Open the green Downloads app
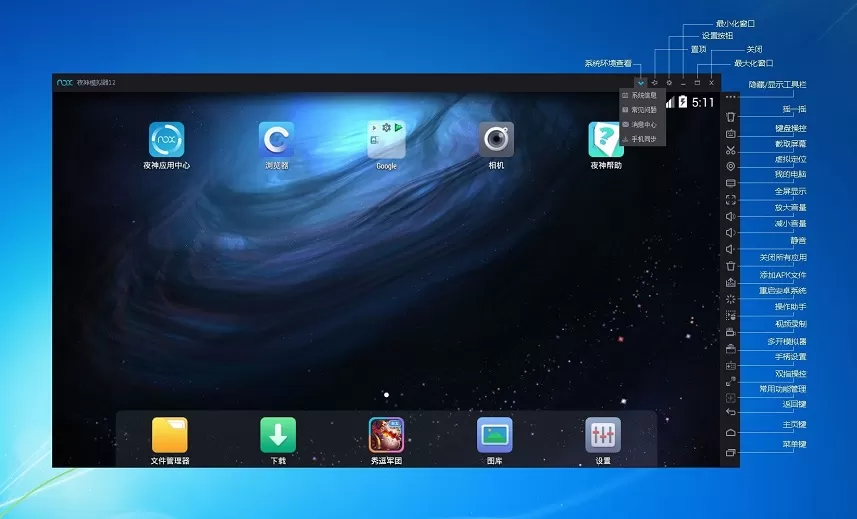Screen dimensions: 857x519 278,435
